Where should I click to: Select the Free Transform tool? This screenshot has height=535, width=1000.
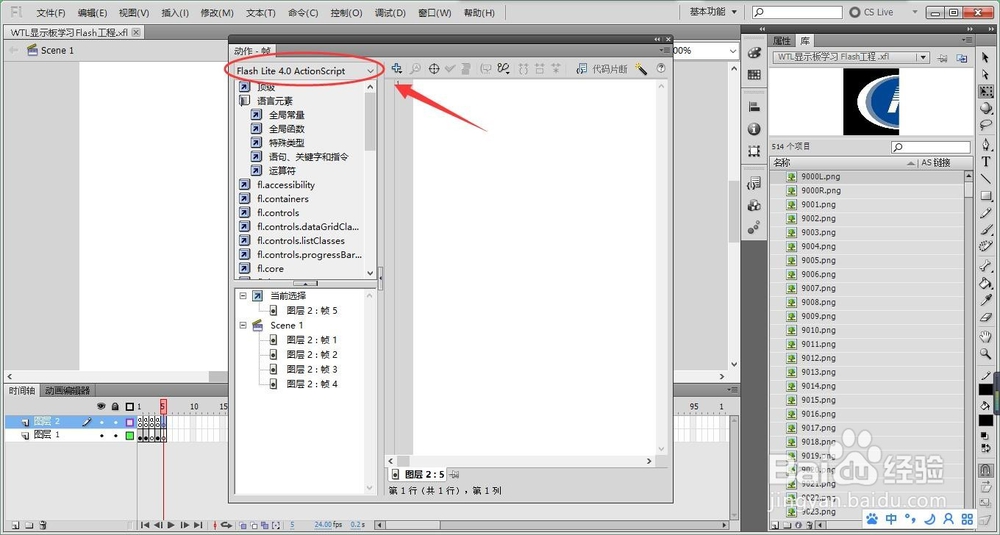coord(986,91)
